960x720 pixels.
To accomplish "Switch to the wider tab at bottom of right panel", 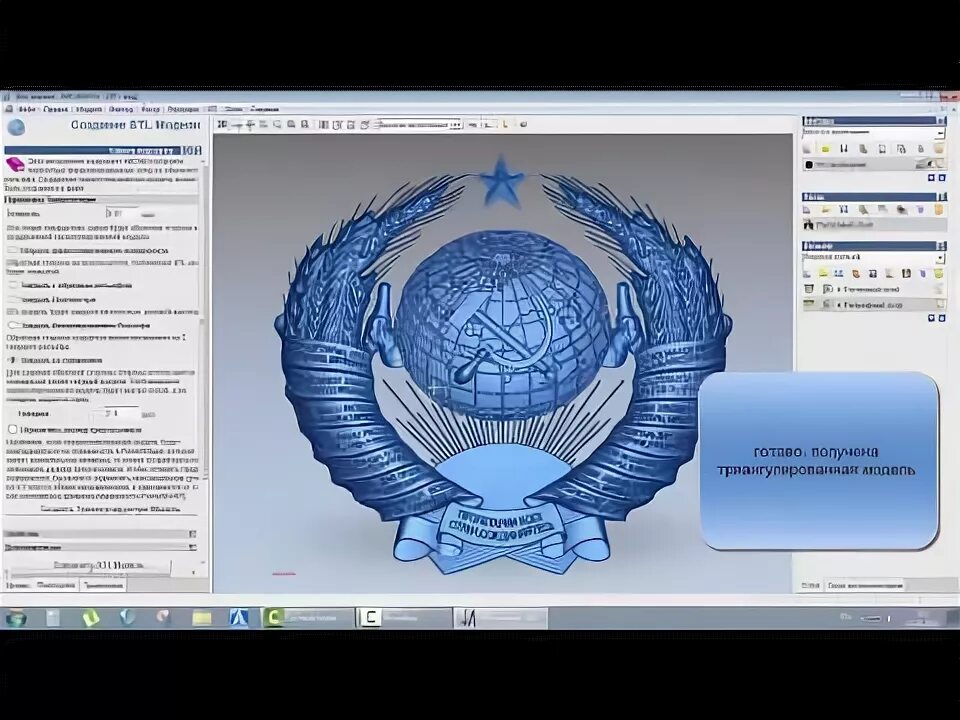I will [x=864, y=586].
